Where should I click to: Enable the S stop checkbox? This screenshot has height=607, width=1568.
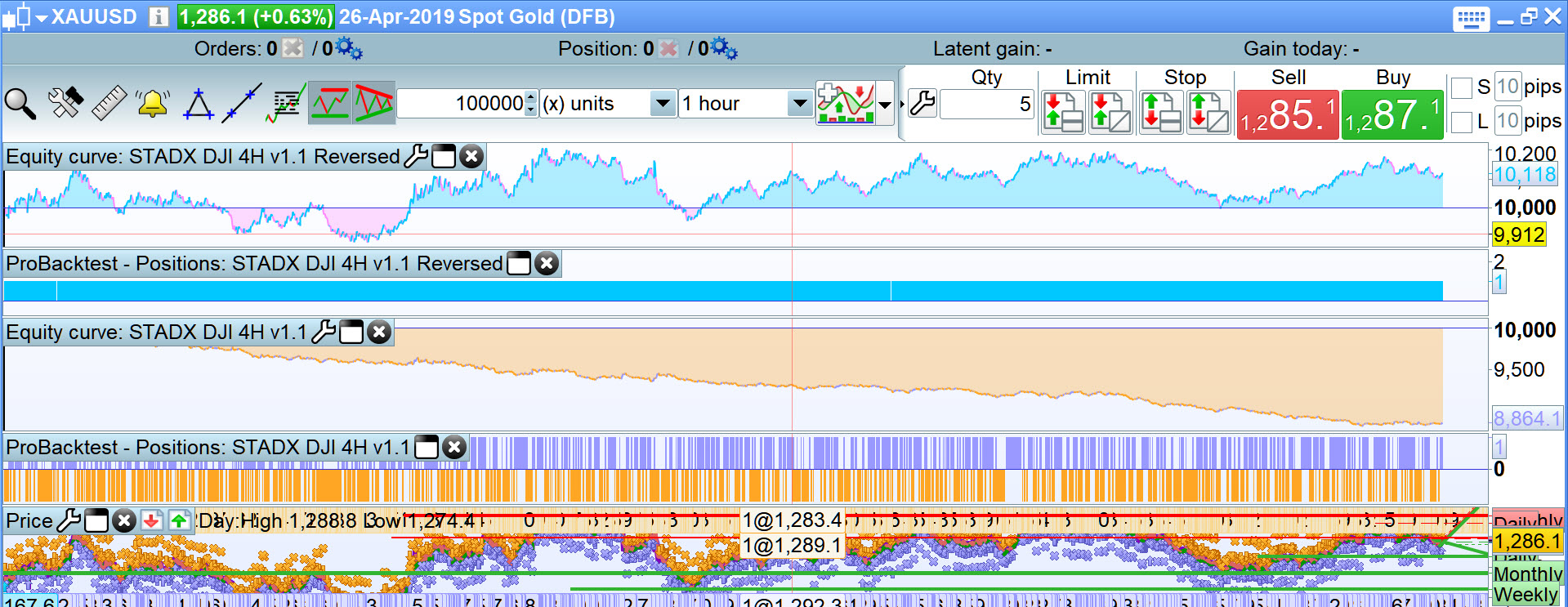click(x=1461, y=87)
